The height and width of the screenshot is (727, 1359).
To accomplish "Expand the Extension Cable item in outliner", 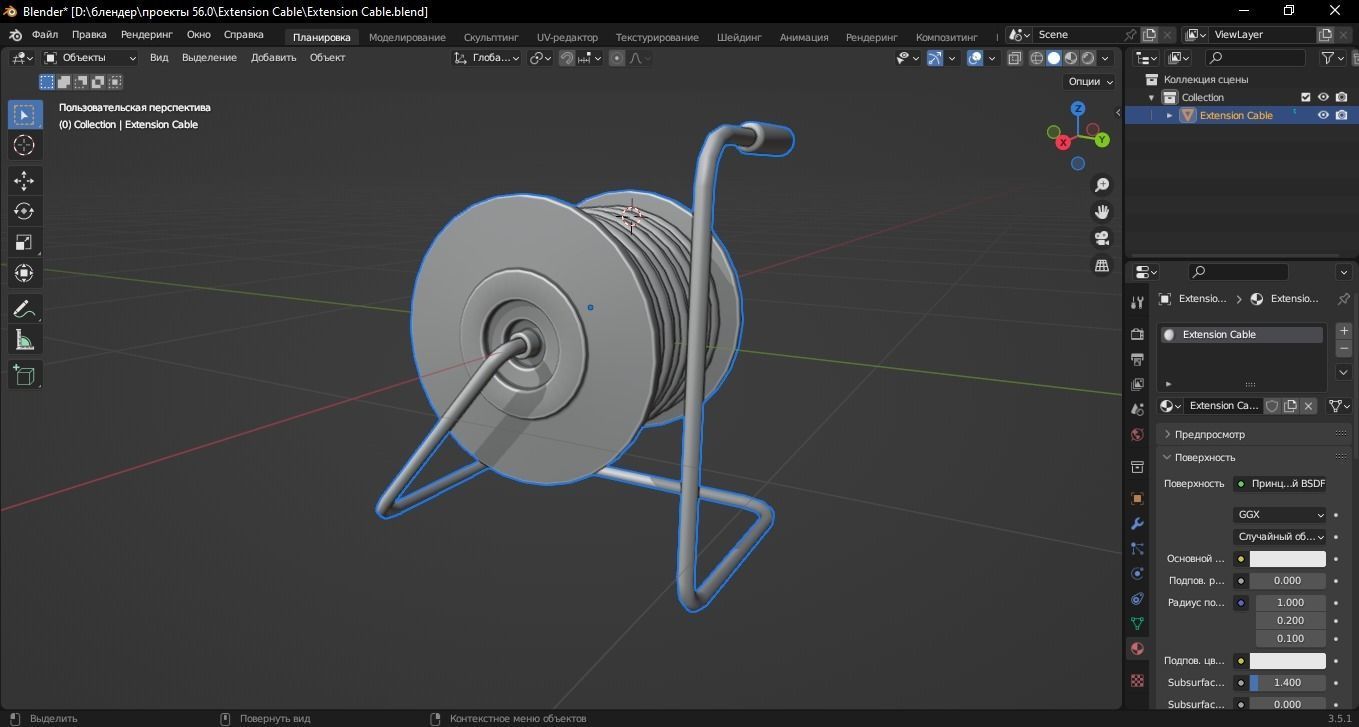I will pos(1169,115).
